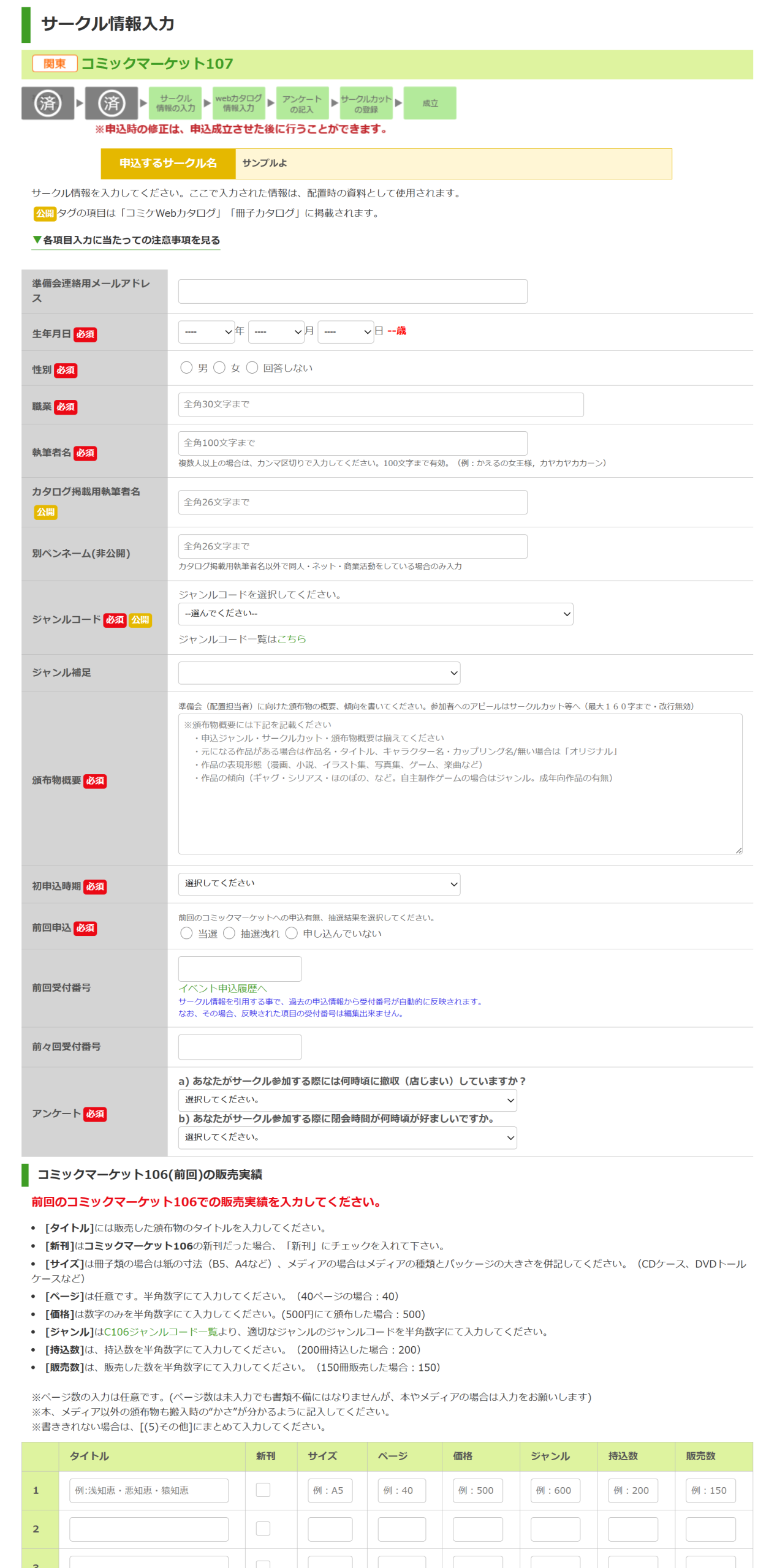Screen dimensions: 777x1568
Task: Click the コミックマーケット107 heading
Action: (157, 64)
